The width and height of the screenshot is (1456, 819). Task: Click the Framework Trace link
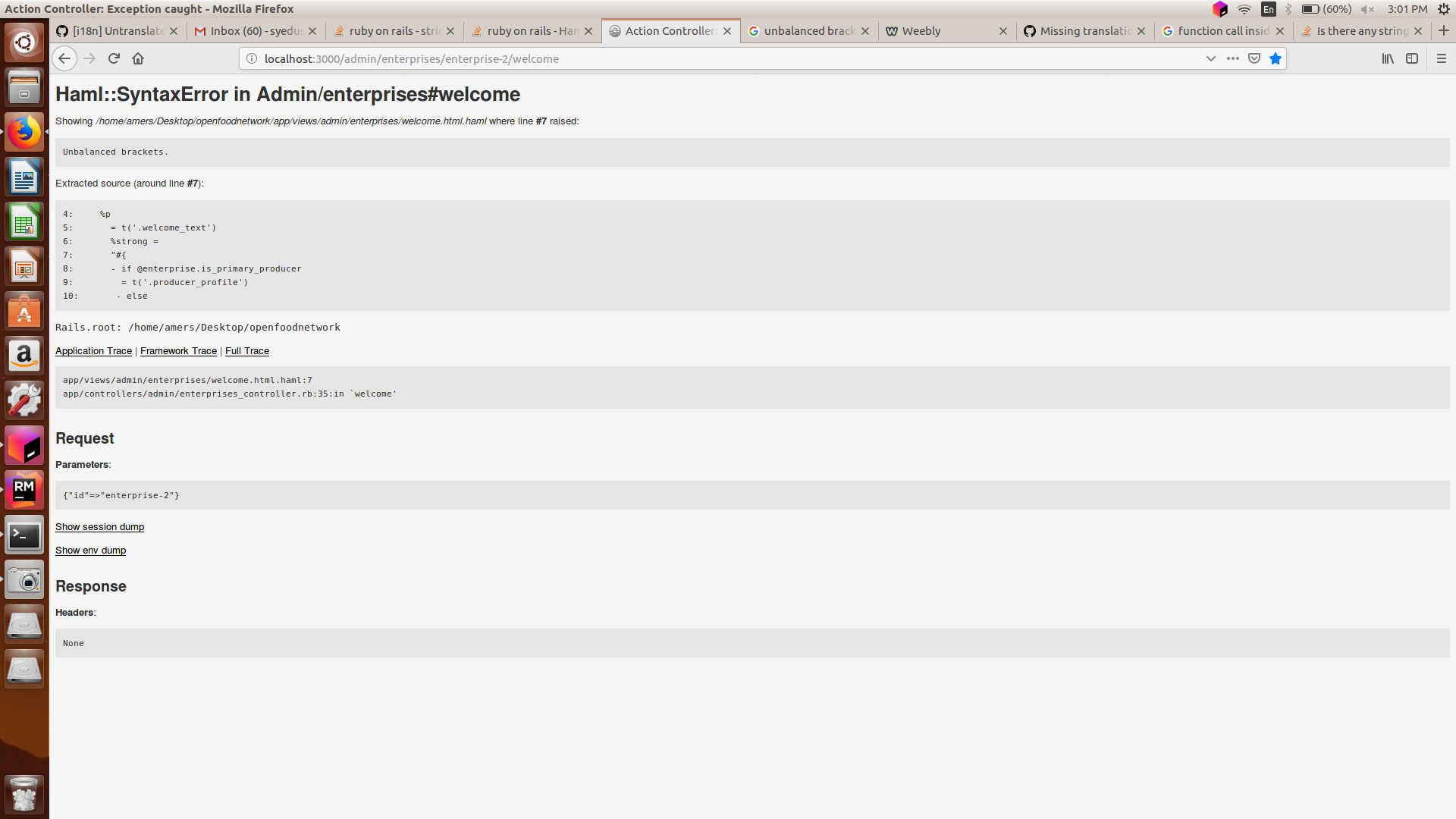(178, 351)
